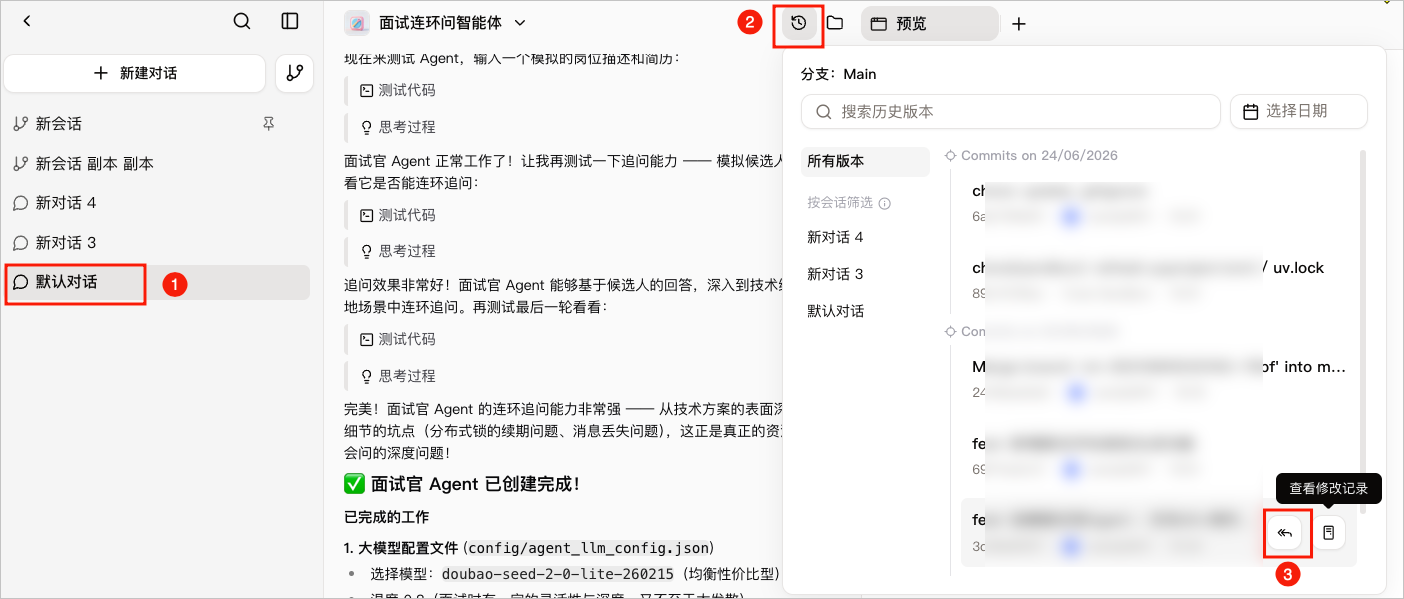Viewport: 1404px width, 599px height.
Task: Click the 查看修改记录 document icon
Action: 1329,533
